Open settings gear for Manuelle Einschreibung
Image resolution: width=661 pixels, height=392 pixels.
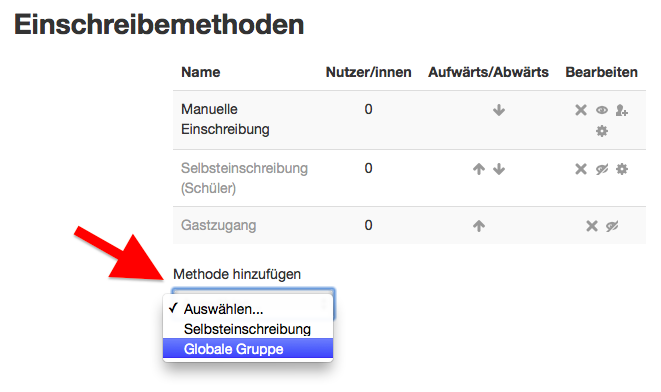tap(602, 131)
